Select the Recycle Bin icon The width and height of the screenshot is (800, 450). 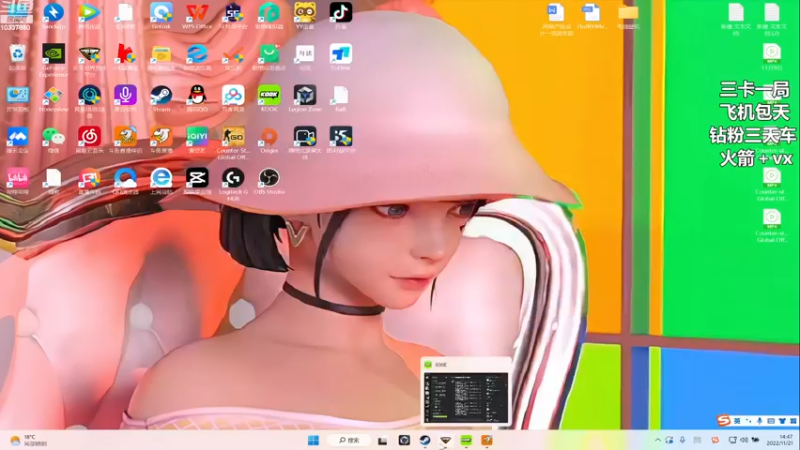point(17,57)
